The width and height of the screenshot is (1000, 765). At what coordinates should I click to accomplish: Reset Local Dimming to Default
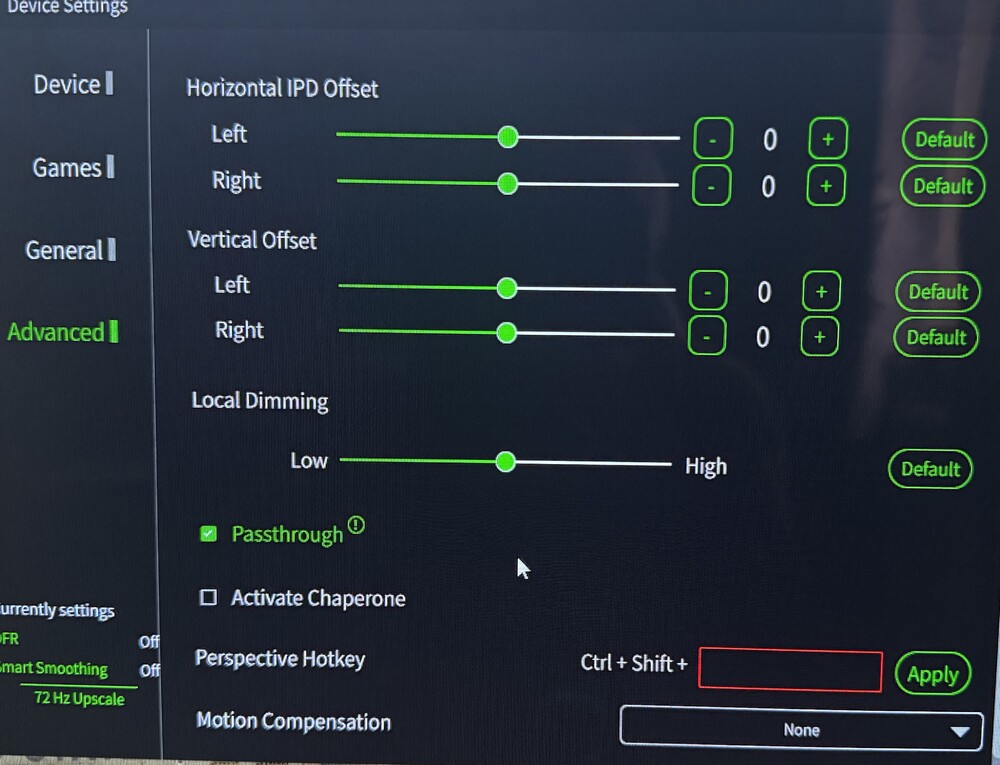click(x=930, y=469)
